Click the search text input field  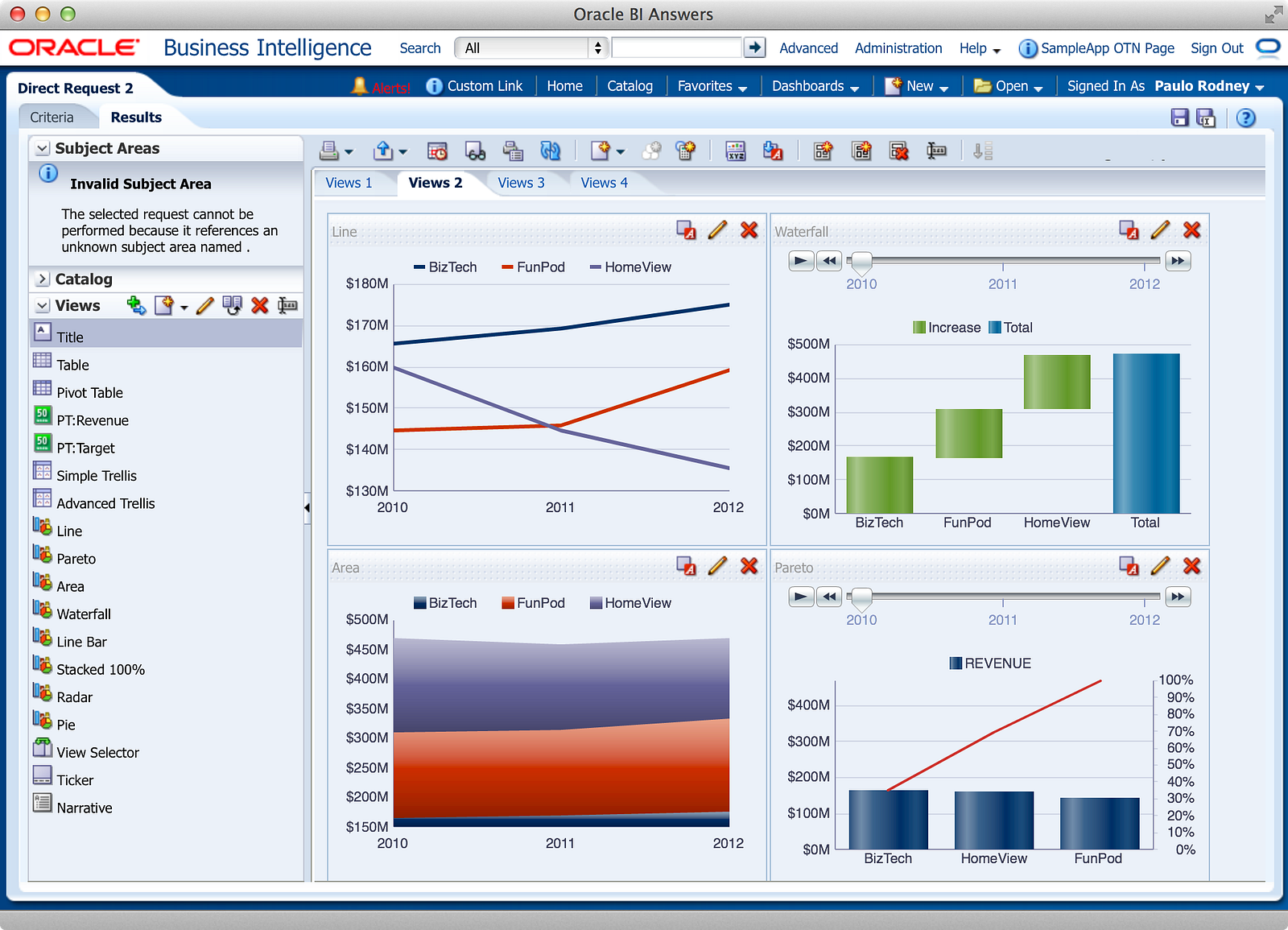coord(676,48)
